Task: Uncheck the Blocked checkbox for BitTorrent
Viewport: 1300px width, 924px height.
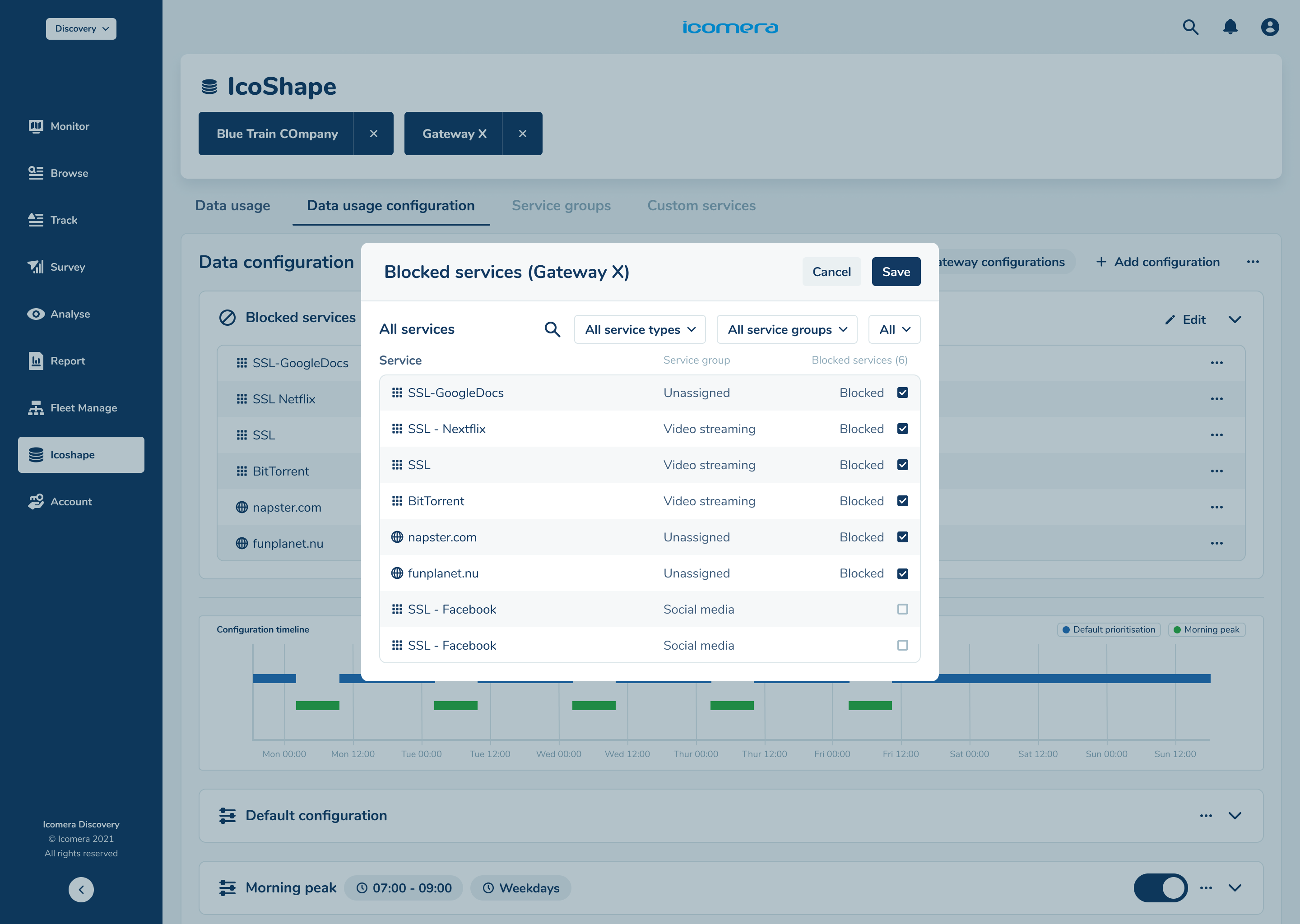Action: 902,501
